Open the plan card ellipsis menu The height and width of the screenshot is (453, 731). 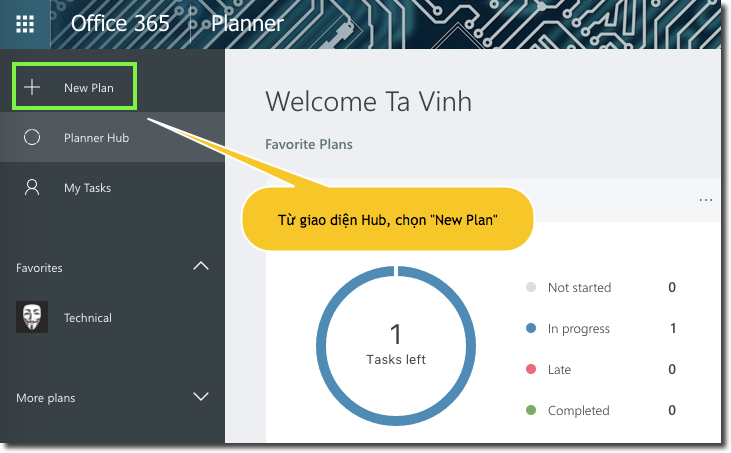(x=706, y=200)
